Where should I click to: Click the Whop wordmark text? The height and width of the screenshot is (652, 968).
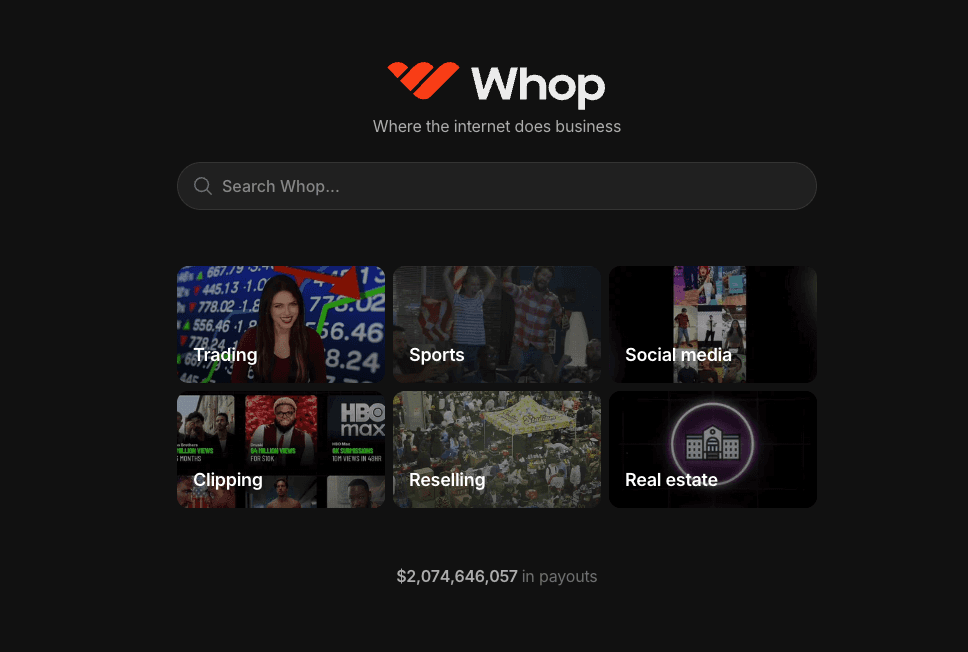pos(538,87)
